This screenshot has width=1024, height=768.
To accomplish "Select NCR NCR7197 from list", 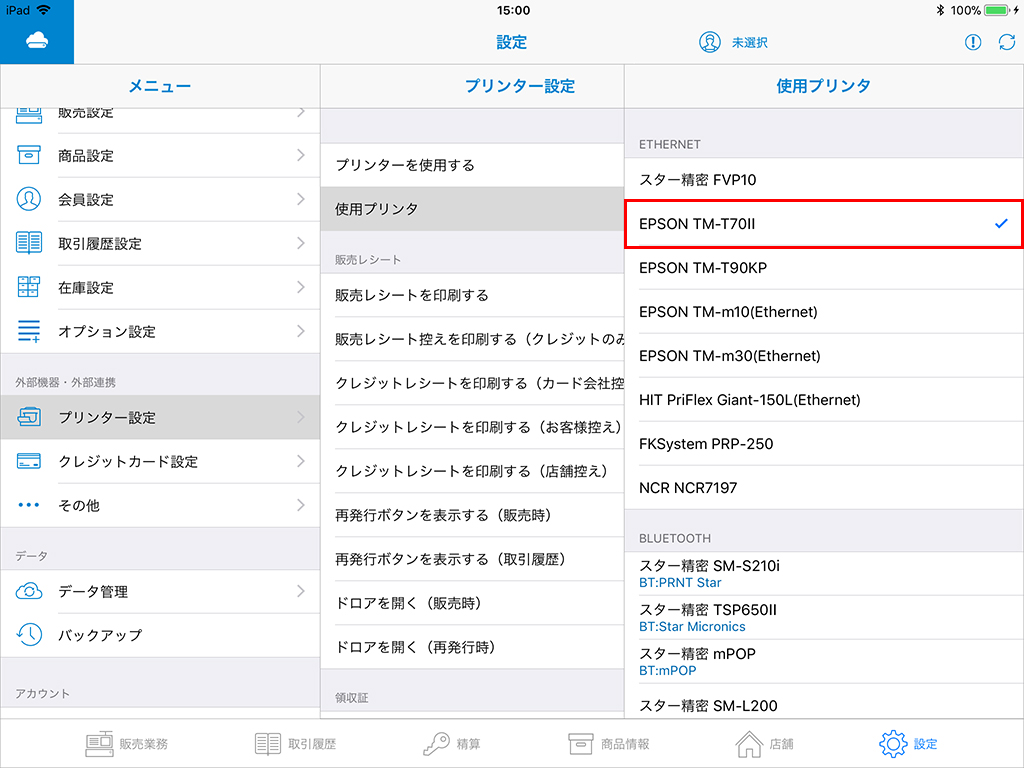I will (x=823, y=488).
